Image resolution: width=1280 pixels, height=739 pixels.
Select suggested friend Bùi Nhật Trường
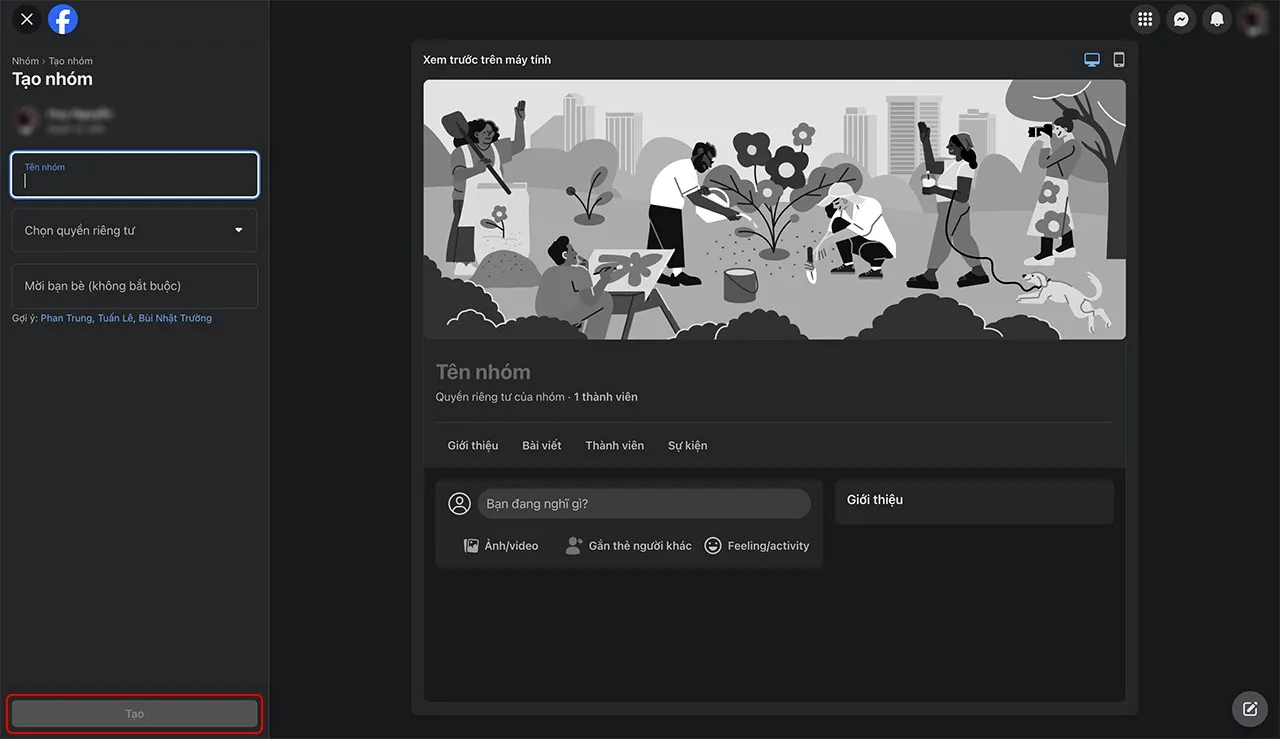tap(175, 318)
